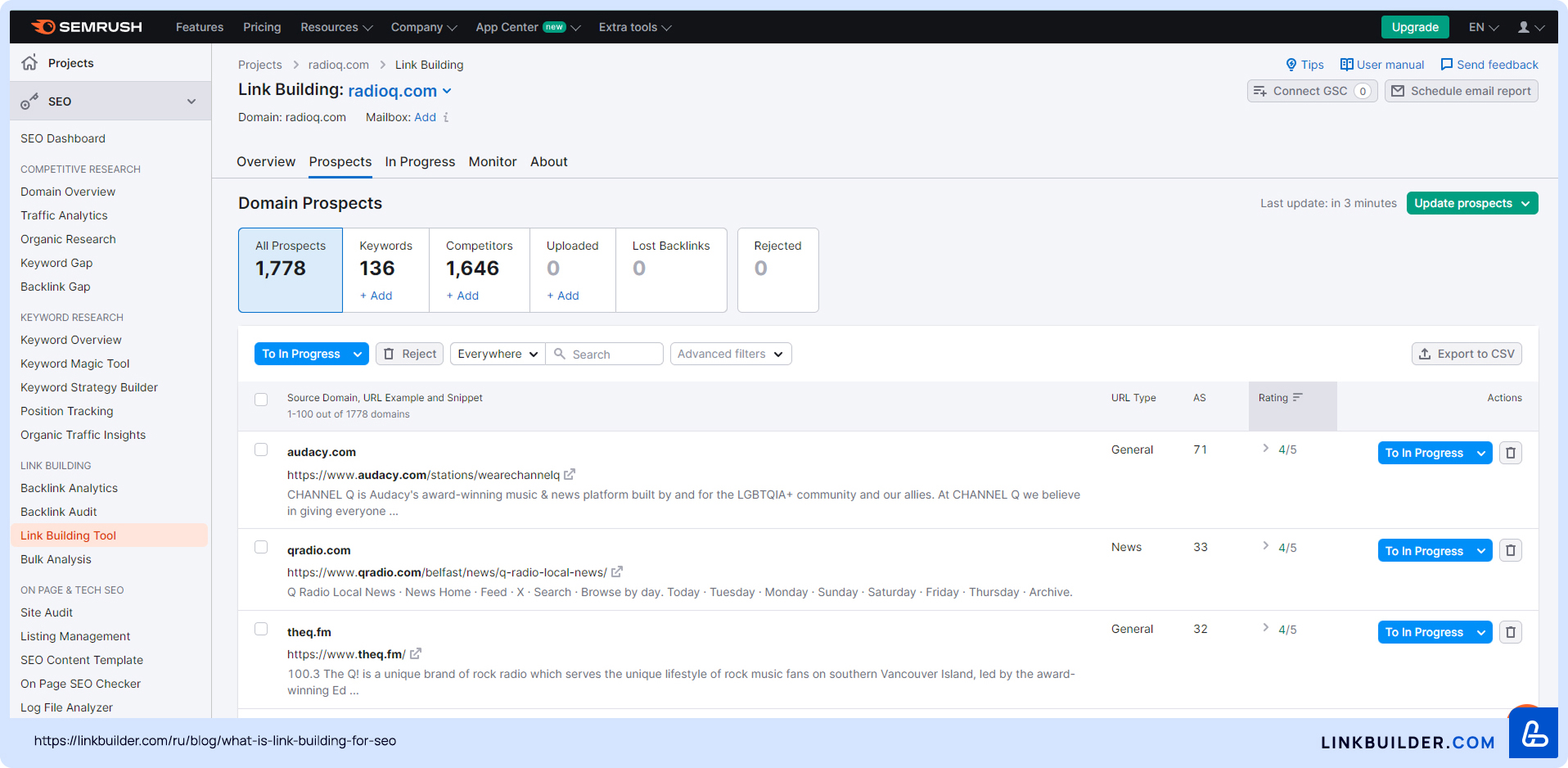Screen dimensions: 1568x768
Task: Click Add under Keywords
Action: [376, 296]
